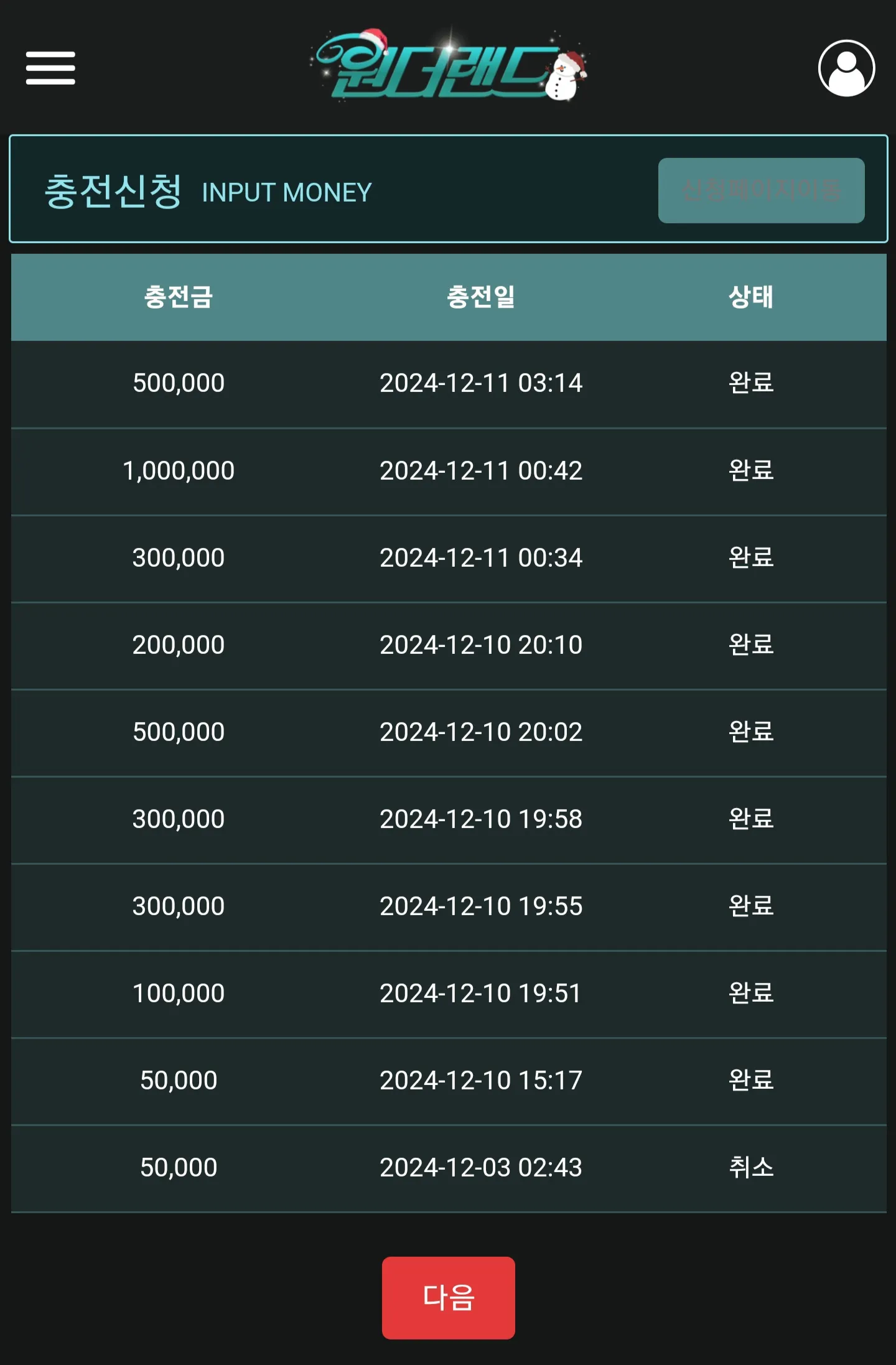Click the 2024-12-11 00:34 date entry
Image resolution: width=896 pixels, height=1365 pixels.
click(481, 558)
